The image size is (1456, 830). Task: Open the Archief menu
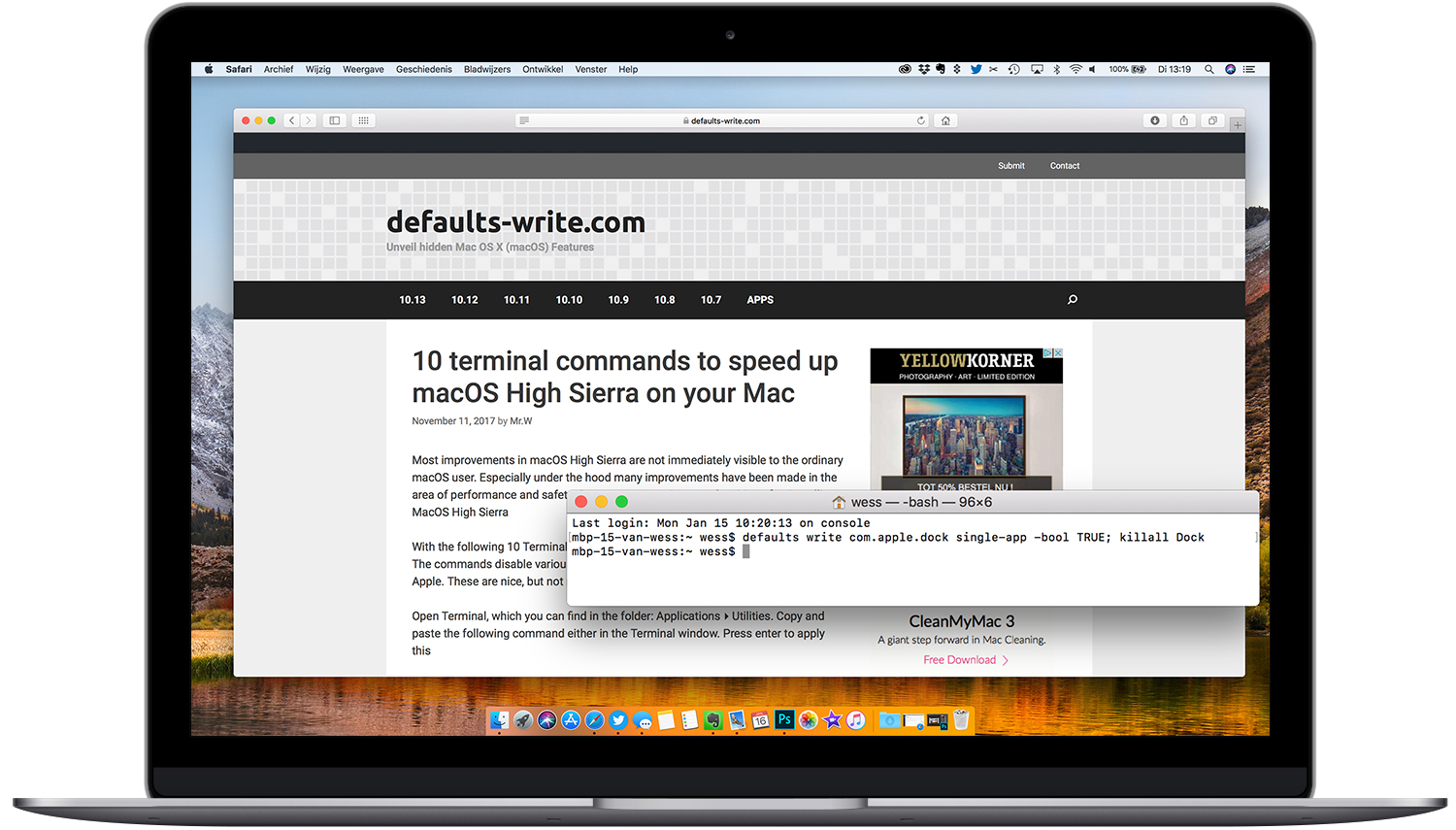[x=279, y=70]
